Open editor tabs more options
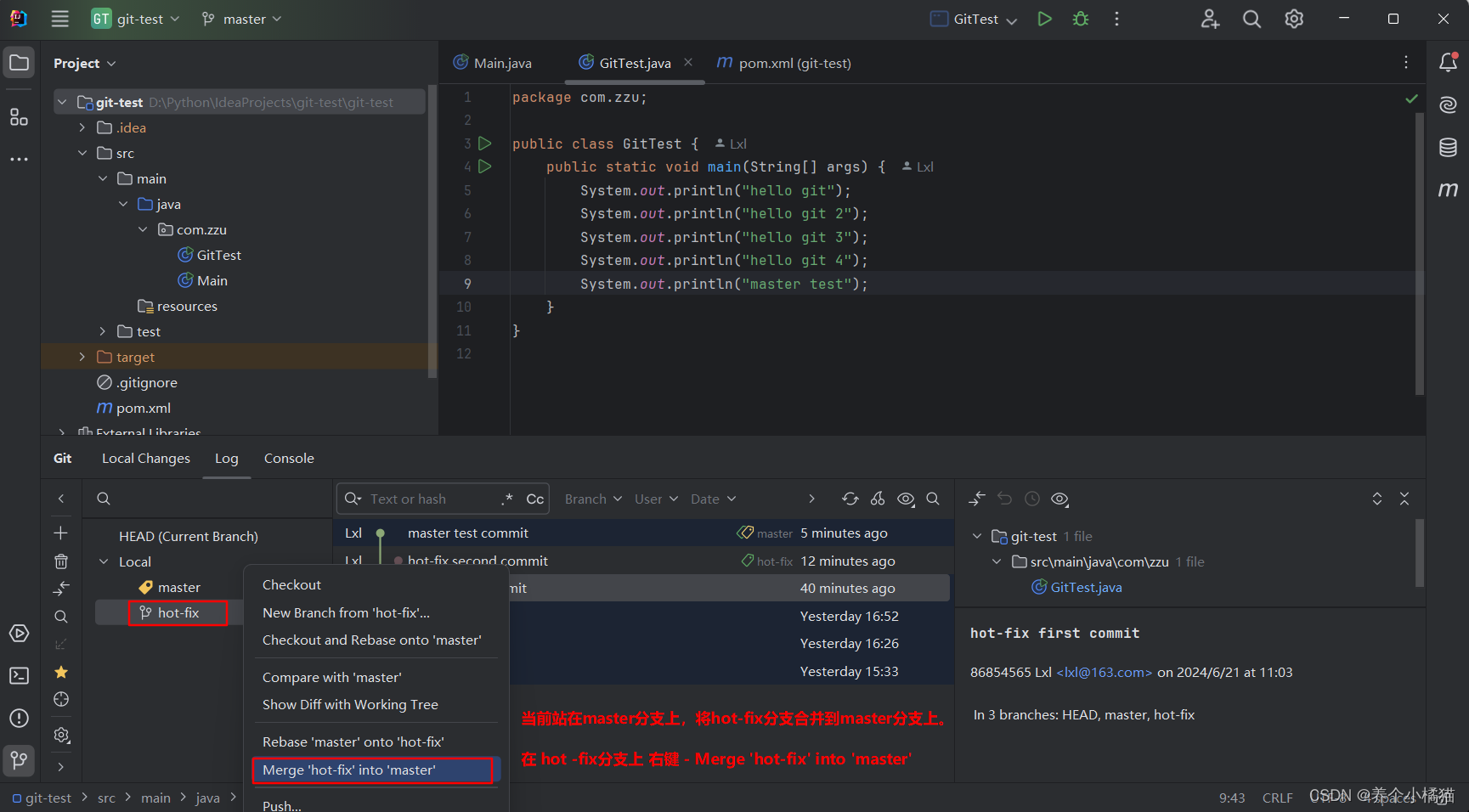 point(1406,62)
